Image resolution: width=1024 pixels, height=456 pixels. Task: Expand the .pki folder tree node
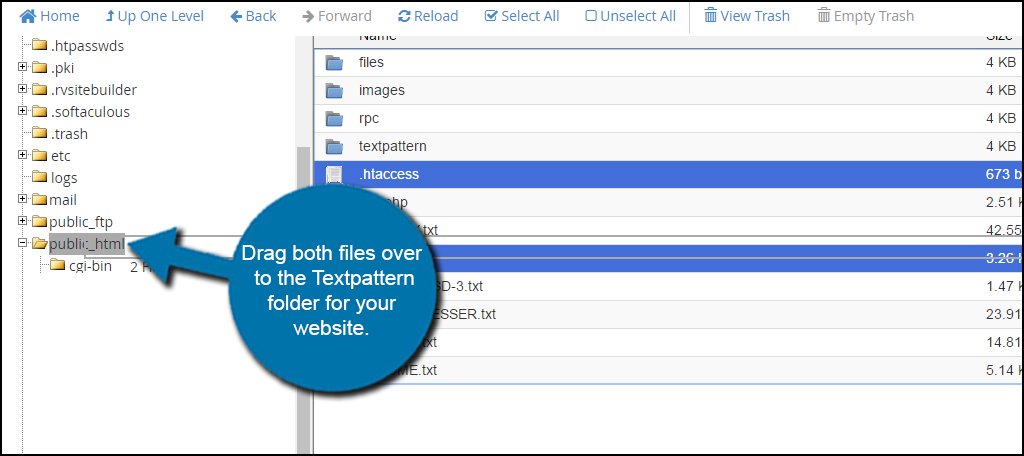click(x=23, y=68)
